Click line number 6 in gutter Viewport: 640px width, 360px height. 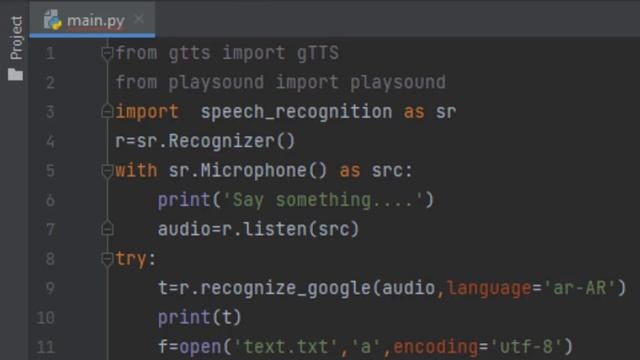point(50,200)
